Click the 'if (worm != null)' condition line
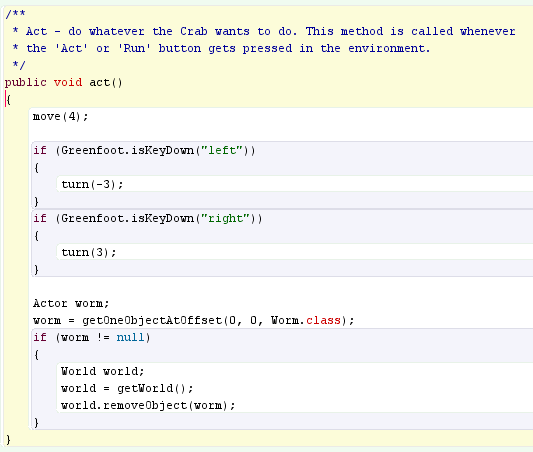533x452 pixels. click(92, 337)
